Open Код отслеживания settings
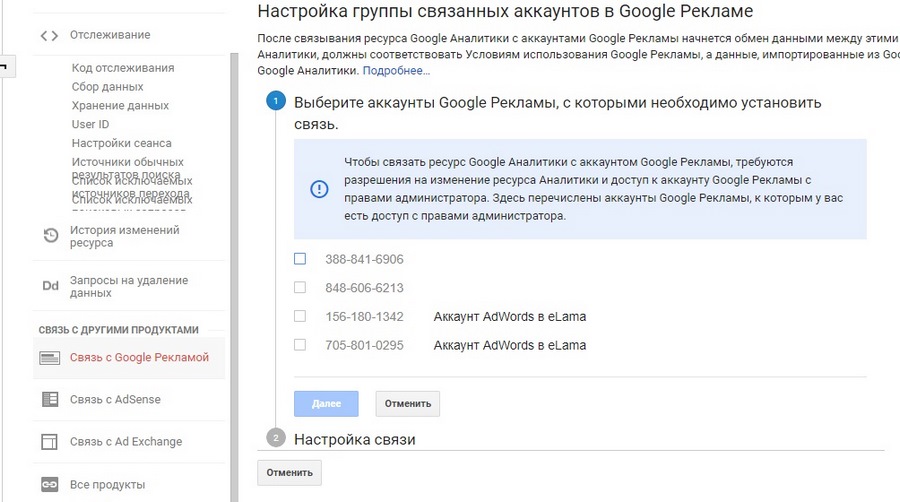Image resolution: width=900 pixels, height=502 pixels. tap(123, 68)
